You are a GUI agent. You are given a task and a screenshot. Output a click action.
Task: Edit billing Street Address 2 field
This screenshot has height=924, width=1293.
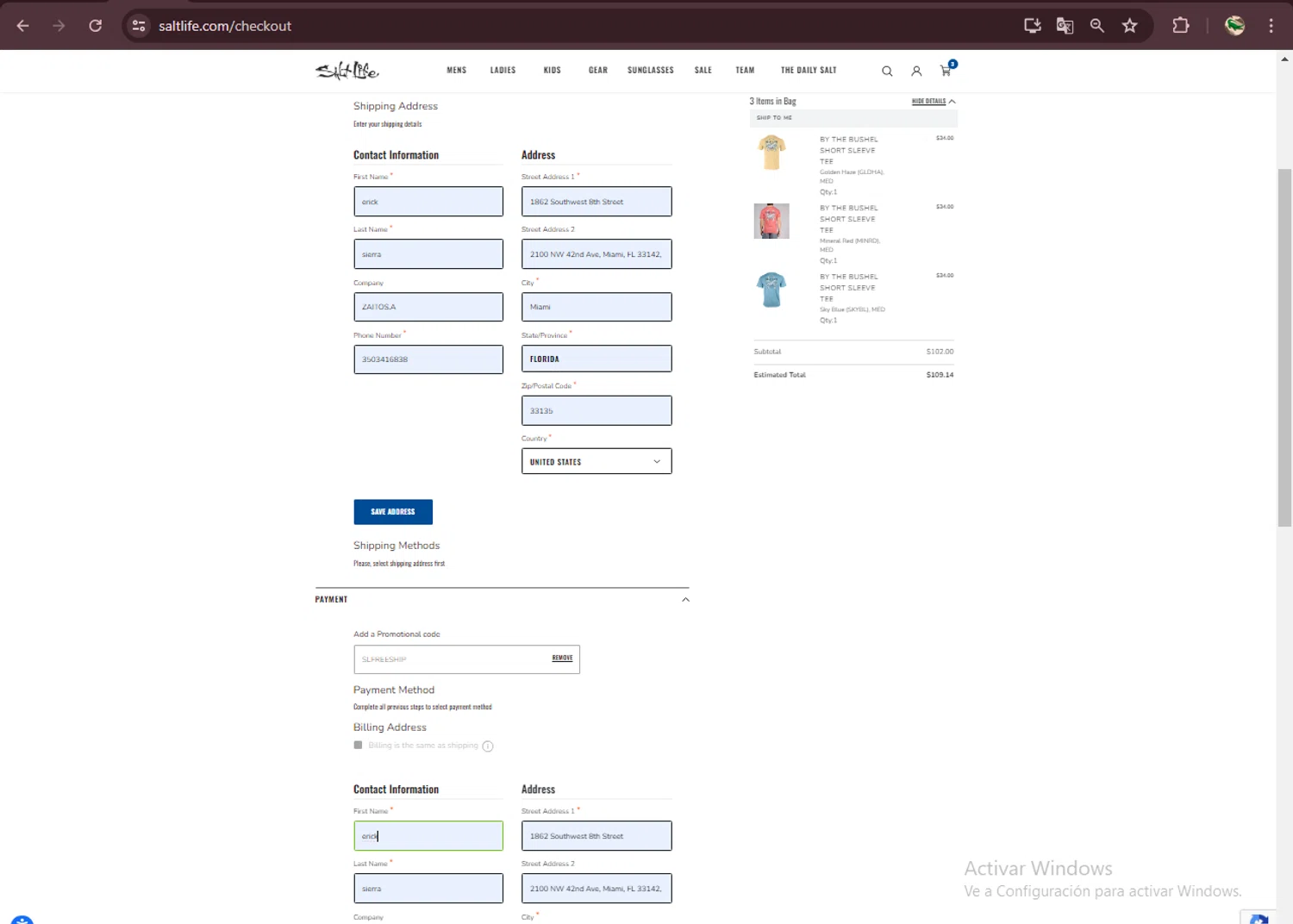pos(597,889)
